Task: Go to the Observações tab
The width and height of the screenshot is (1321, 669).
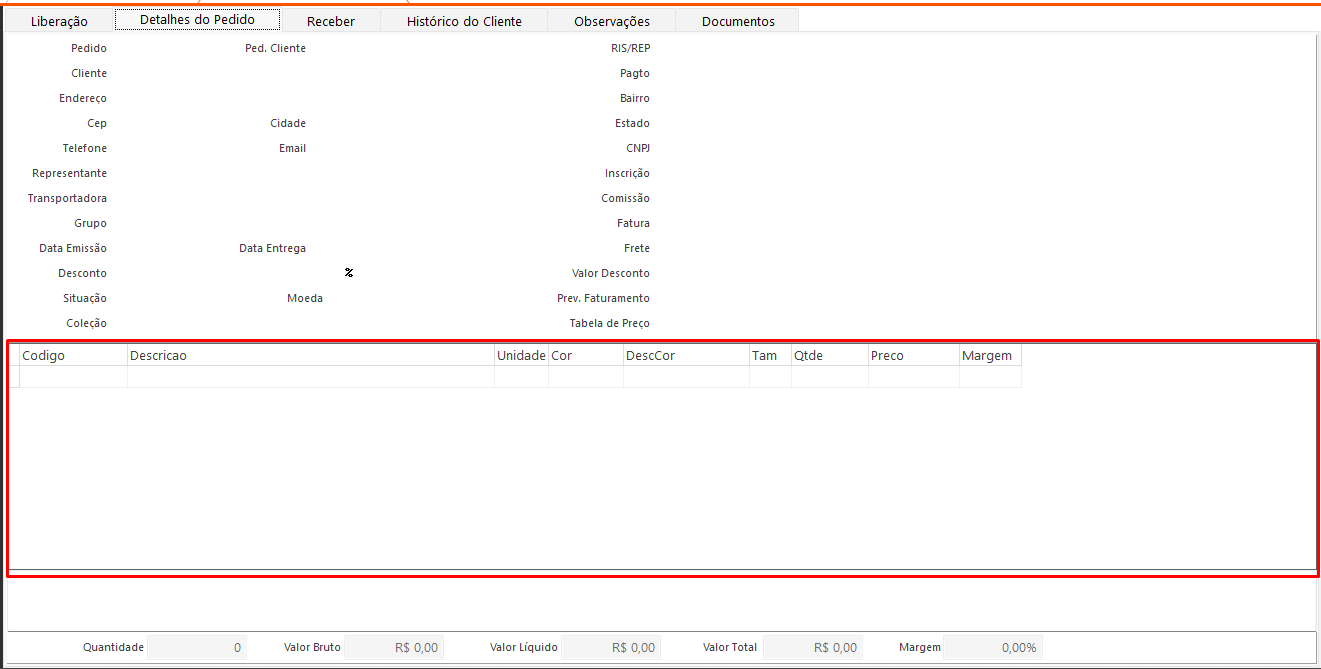Action: tap(612, 21)
